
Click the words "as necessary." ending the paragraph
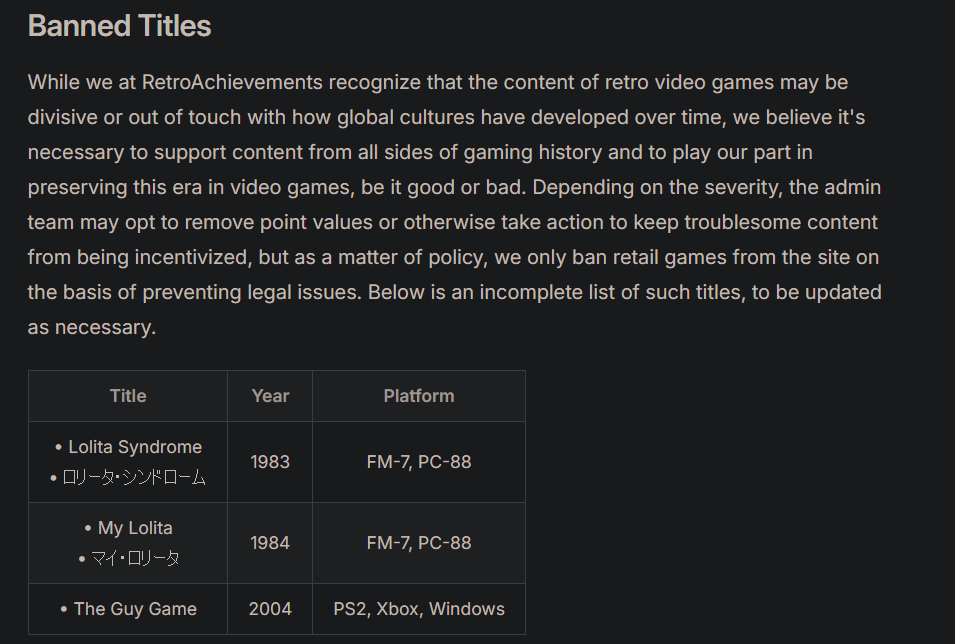92,327
